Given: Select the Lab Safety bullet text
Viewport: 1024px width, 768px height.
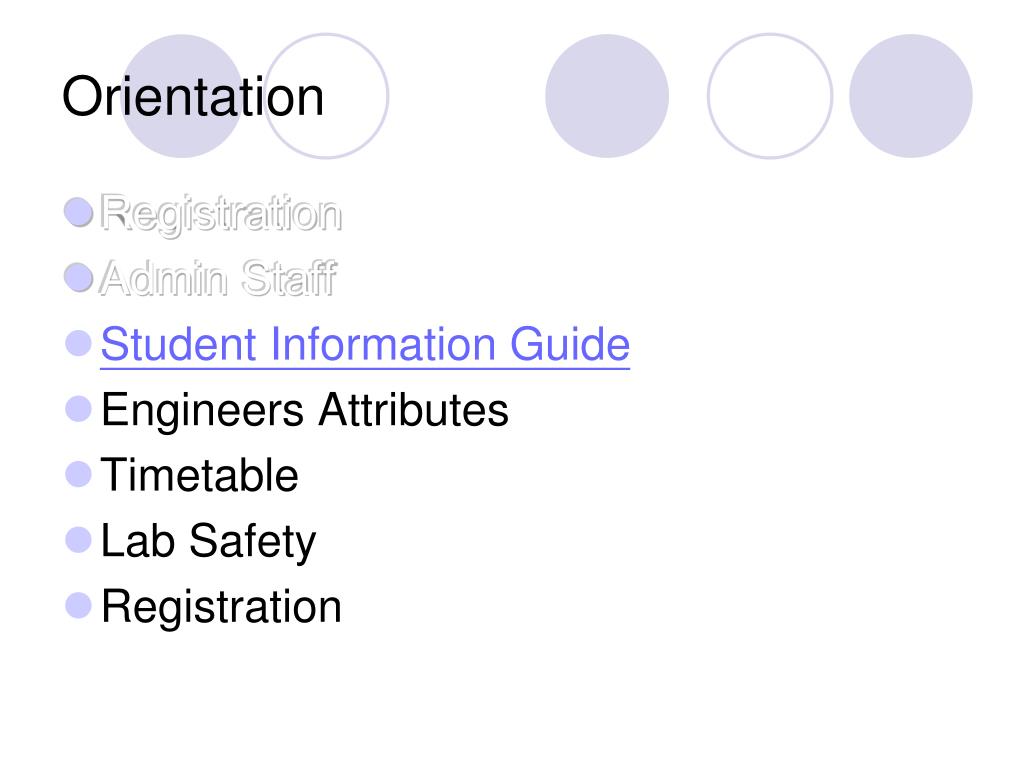Looking at the screenshot, I should pos(208,542).
